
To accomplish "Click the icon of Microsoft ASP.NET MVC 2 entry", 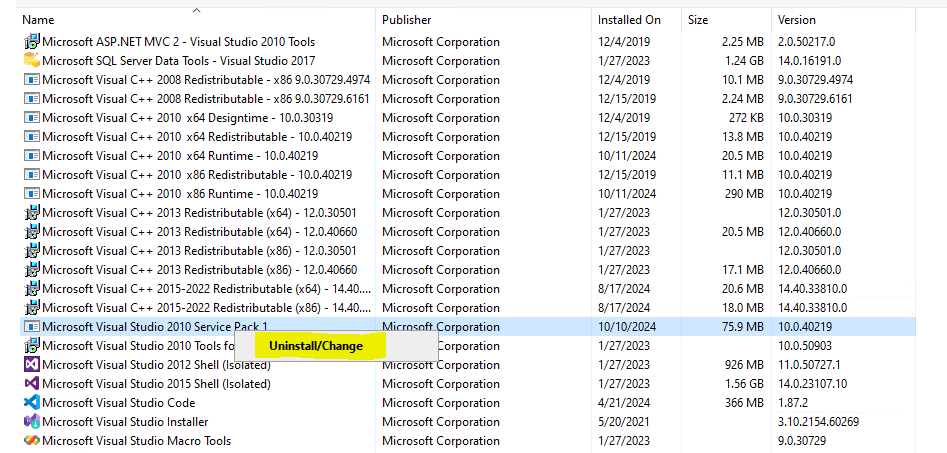I will 31,42.
